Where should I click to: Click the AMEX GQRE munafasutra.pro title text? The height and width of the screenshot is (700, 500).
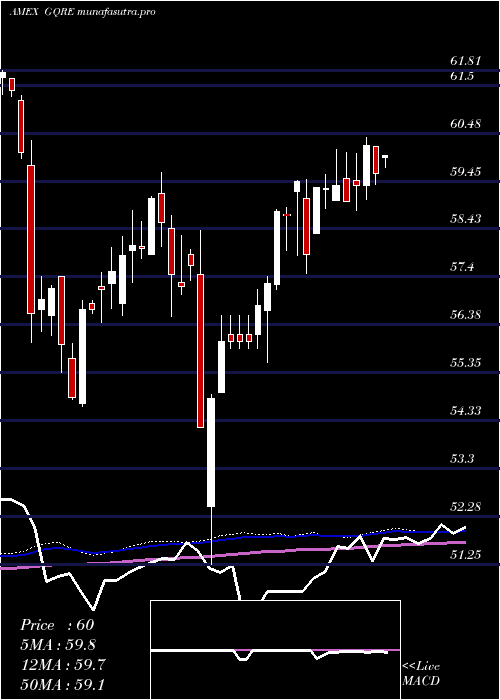point(83,12)
